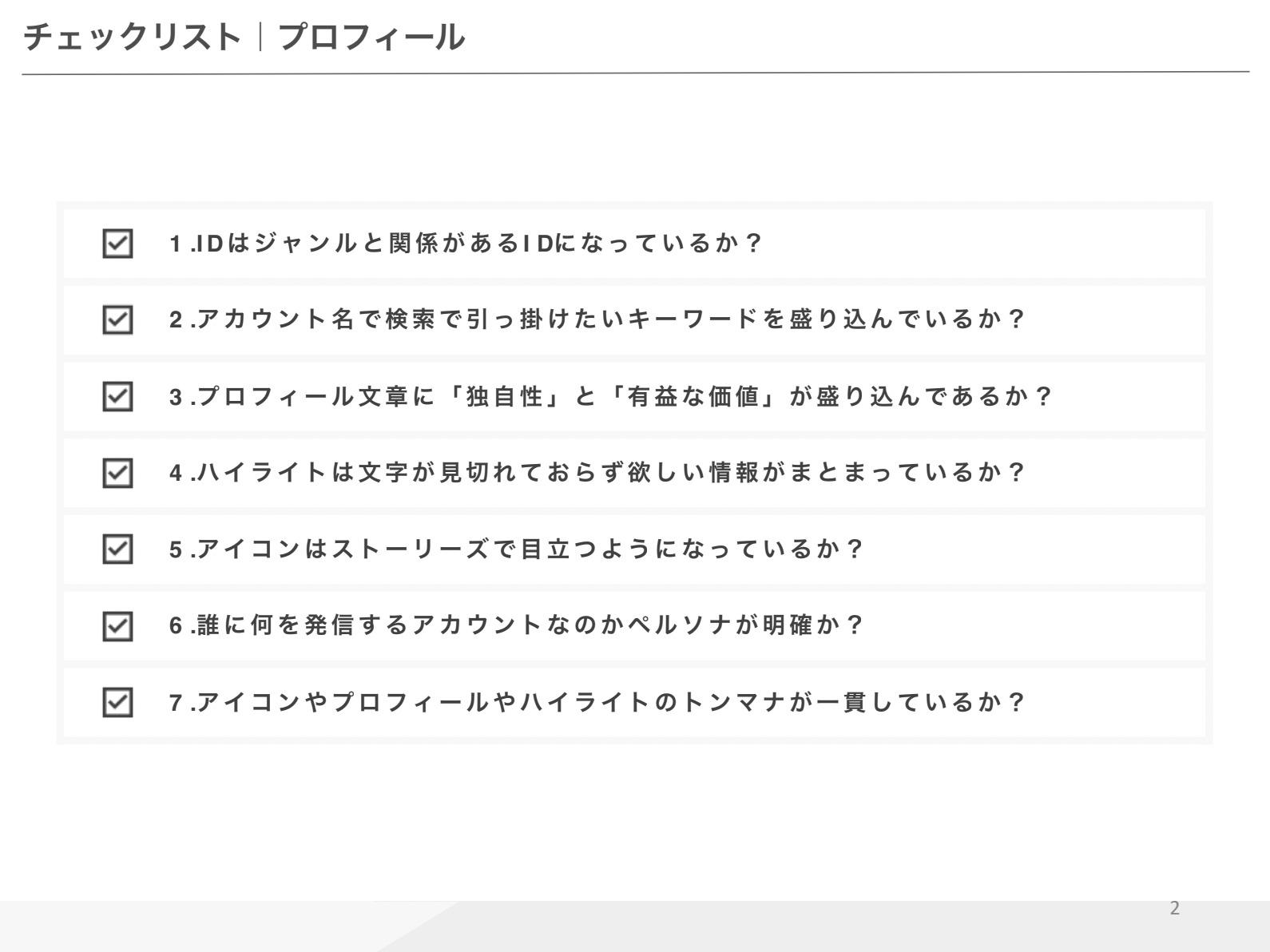Click the page number 2 at bottom right
This screenshot has width=1270, height=952.
tap(1174, 908)
